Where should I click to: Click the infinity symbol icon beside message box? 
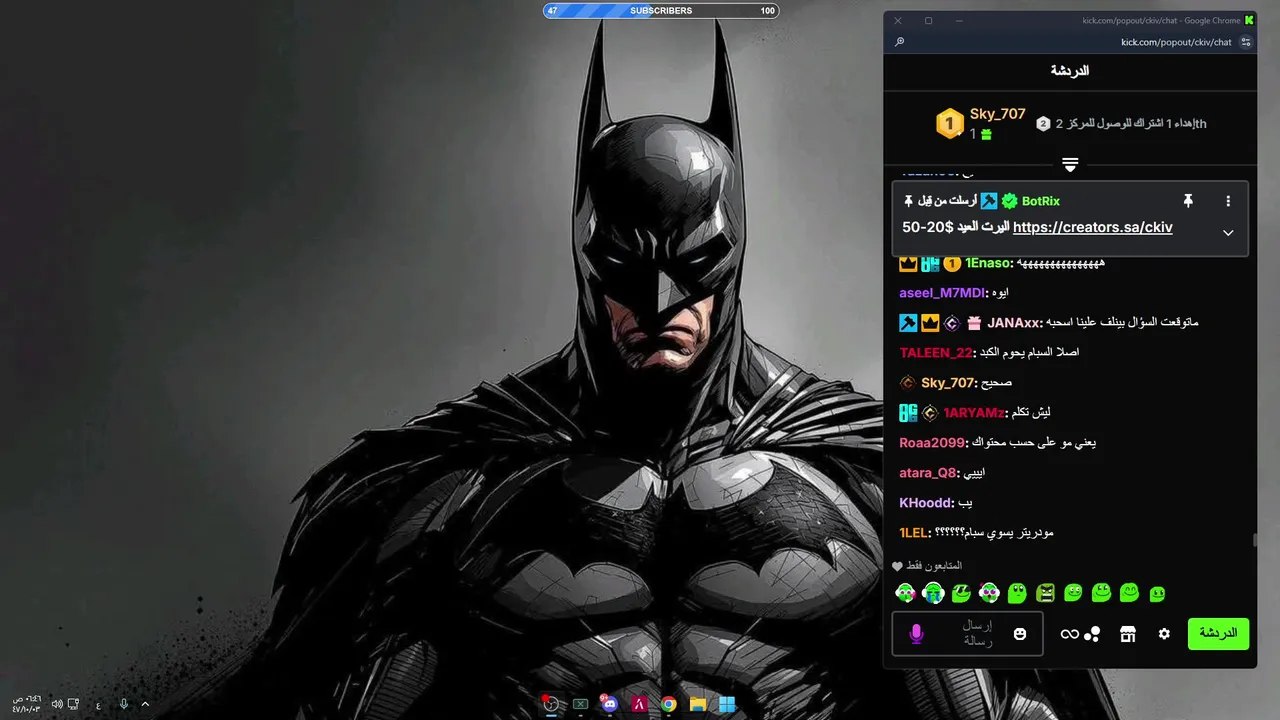[1069, 634]
